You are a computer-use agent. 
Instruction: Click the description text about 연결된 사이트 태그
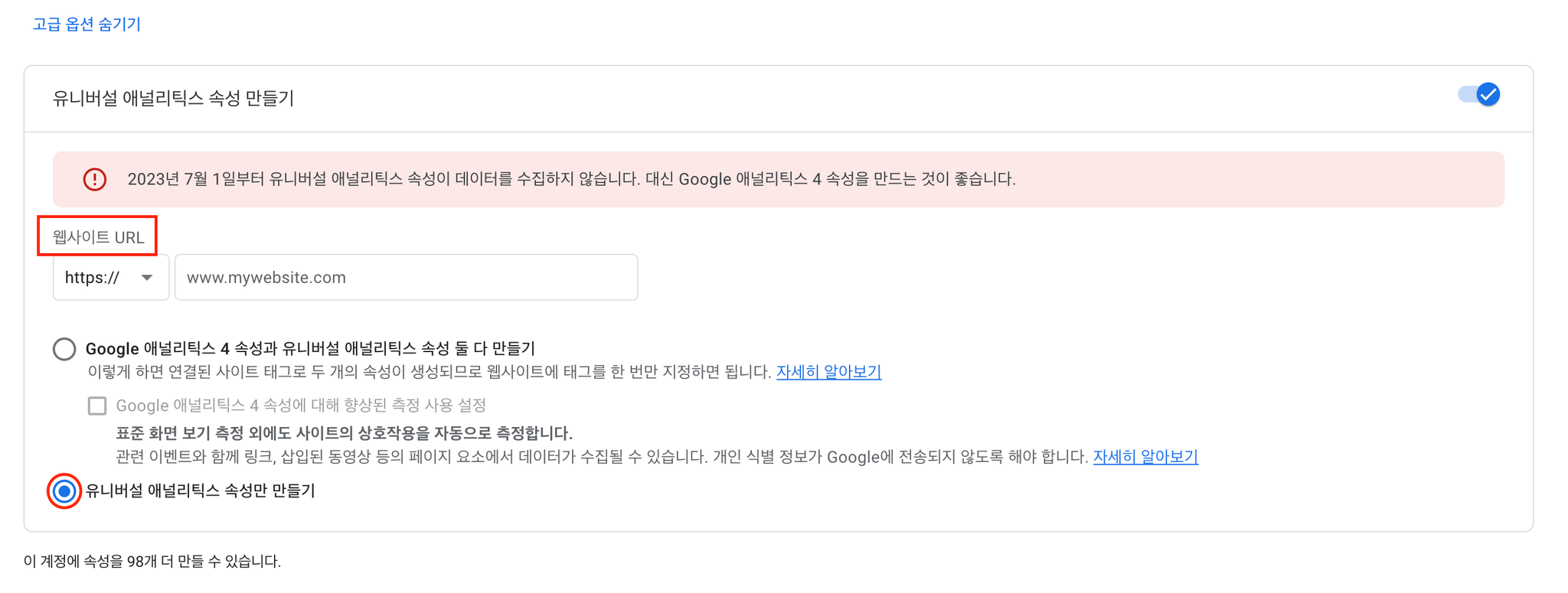pos(430,372)
